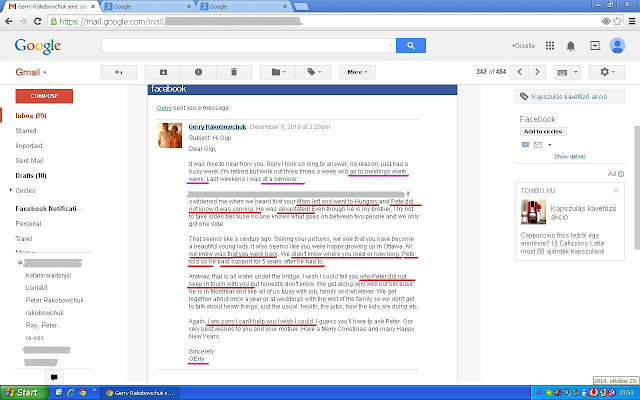Open the Important folder
Screen dimensions: 640x400
[29, 146]
